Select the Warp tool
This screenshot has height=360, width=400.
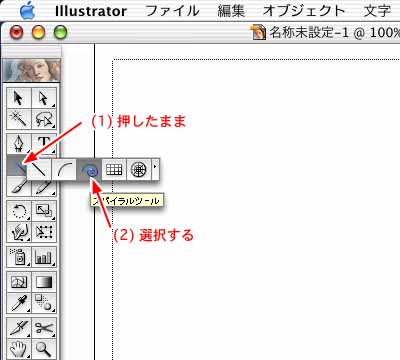[19, 232]
